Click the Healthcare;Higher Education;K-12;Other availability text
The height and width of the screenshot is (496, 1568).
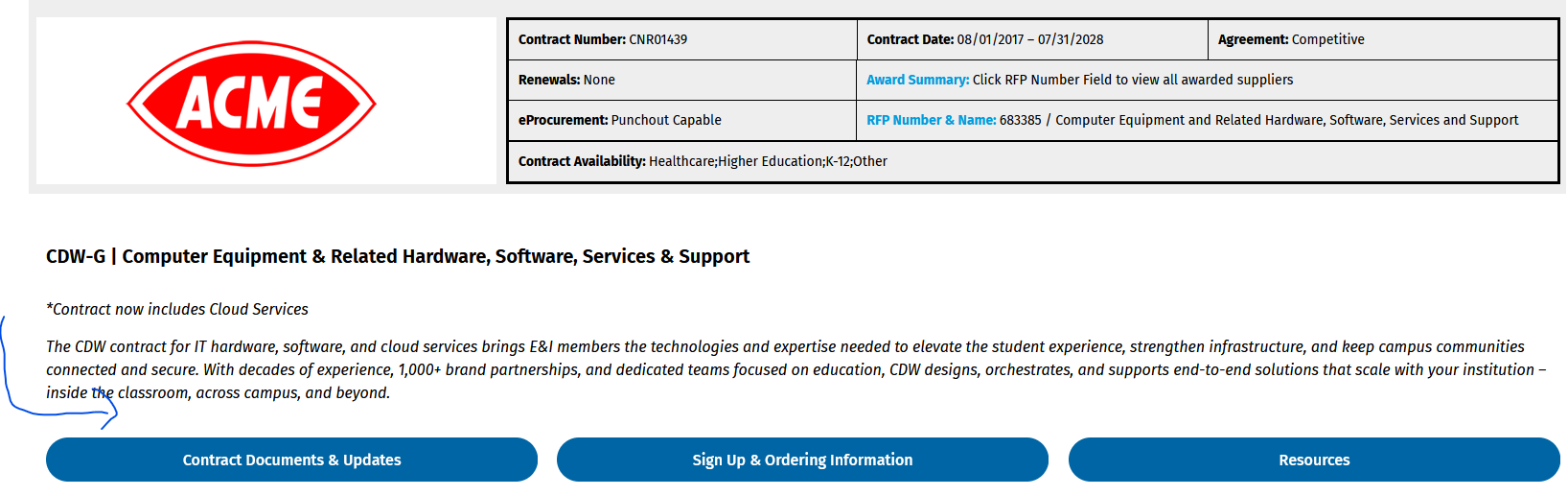tap(769, 161)
